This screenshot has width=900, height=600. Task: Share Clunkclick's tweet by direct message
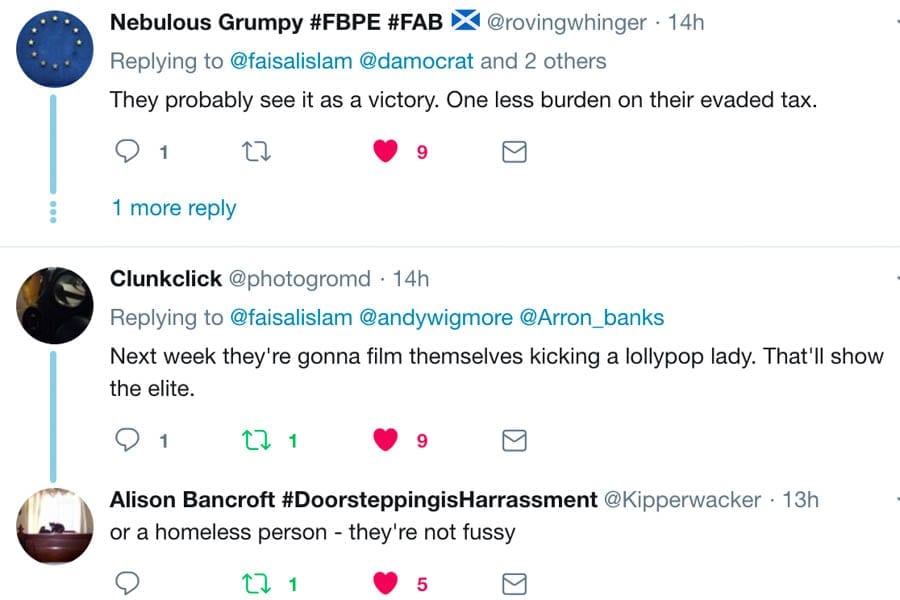pyautogui.click(x=513, y=440)
